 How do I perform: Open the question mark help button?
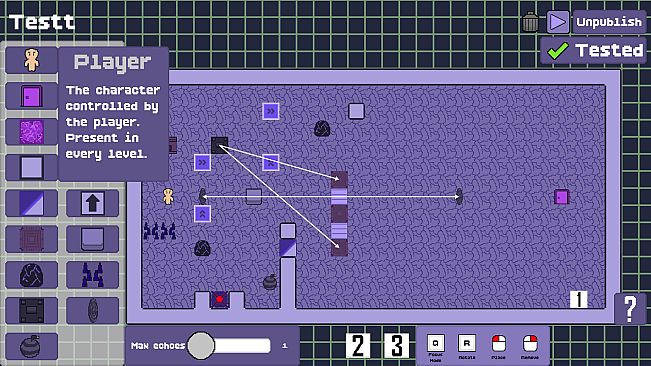tap(630, 309)
